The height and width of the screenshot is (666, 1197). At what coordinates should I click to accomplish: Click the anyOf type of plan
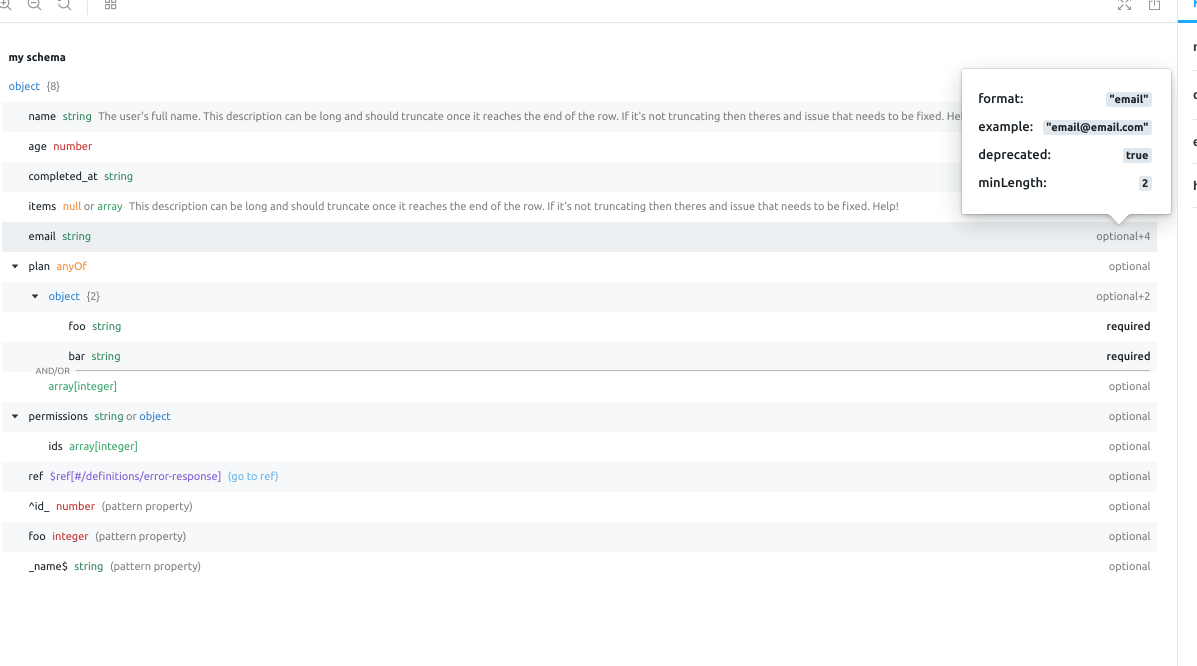72,267
